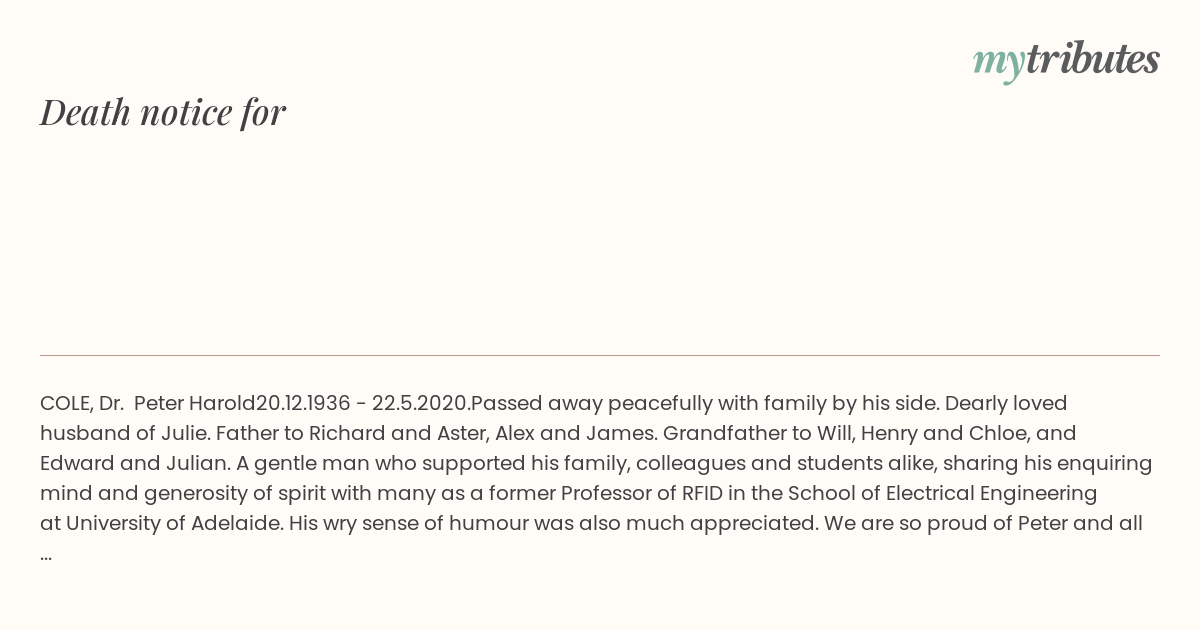
Task: Click the horizontal divider line
Action: (600, 355)
